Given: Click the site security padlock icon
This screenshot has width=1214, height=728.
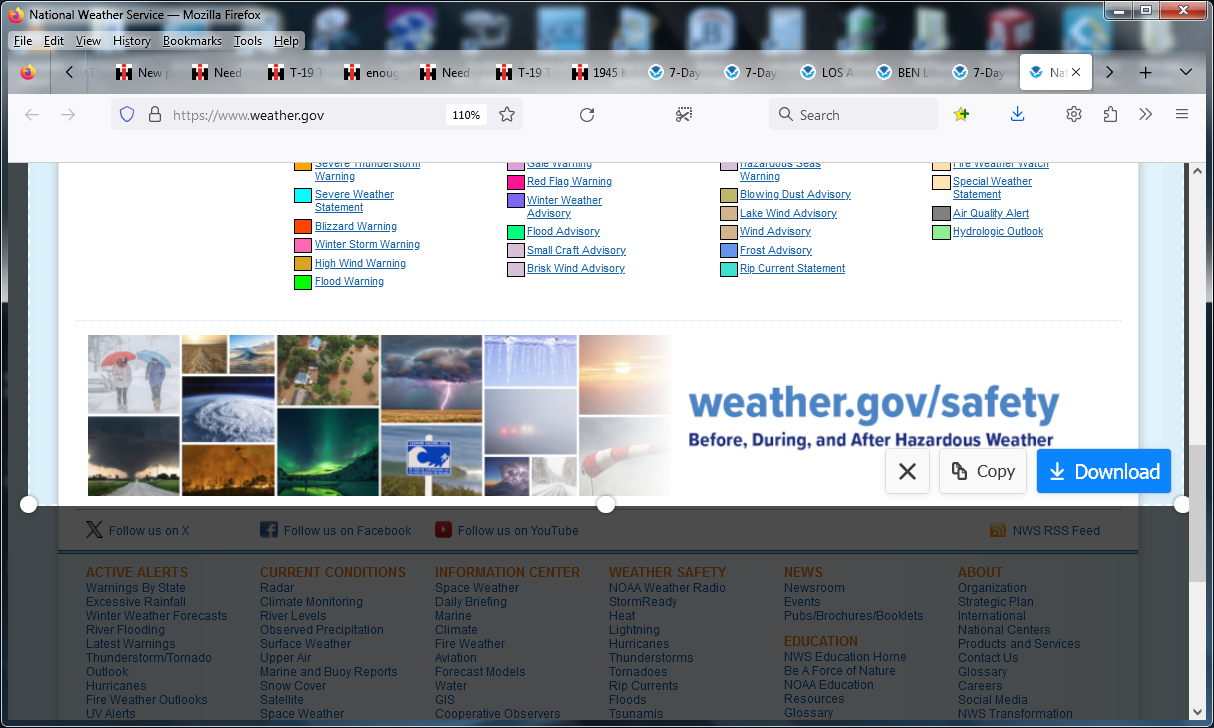Looking at the screenshot, I should [x=154, y=115].
